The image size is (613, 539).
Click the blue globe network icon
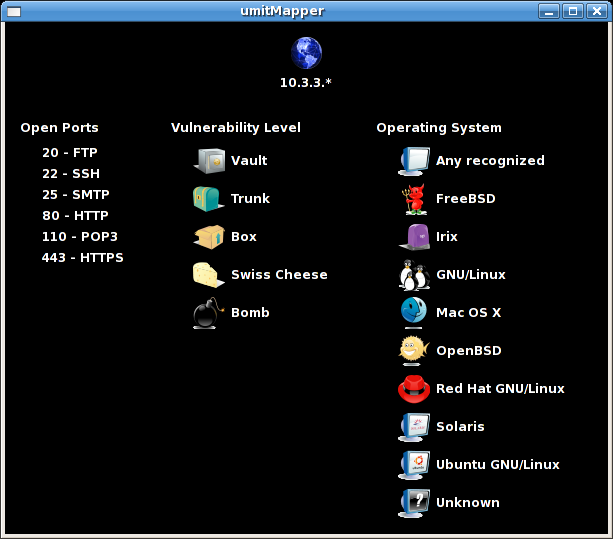pyautogui.click(x=306, y=53)
